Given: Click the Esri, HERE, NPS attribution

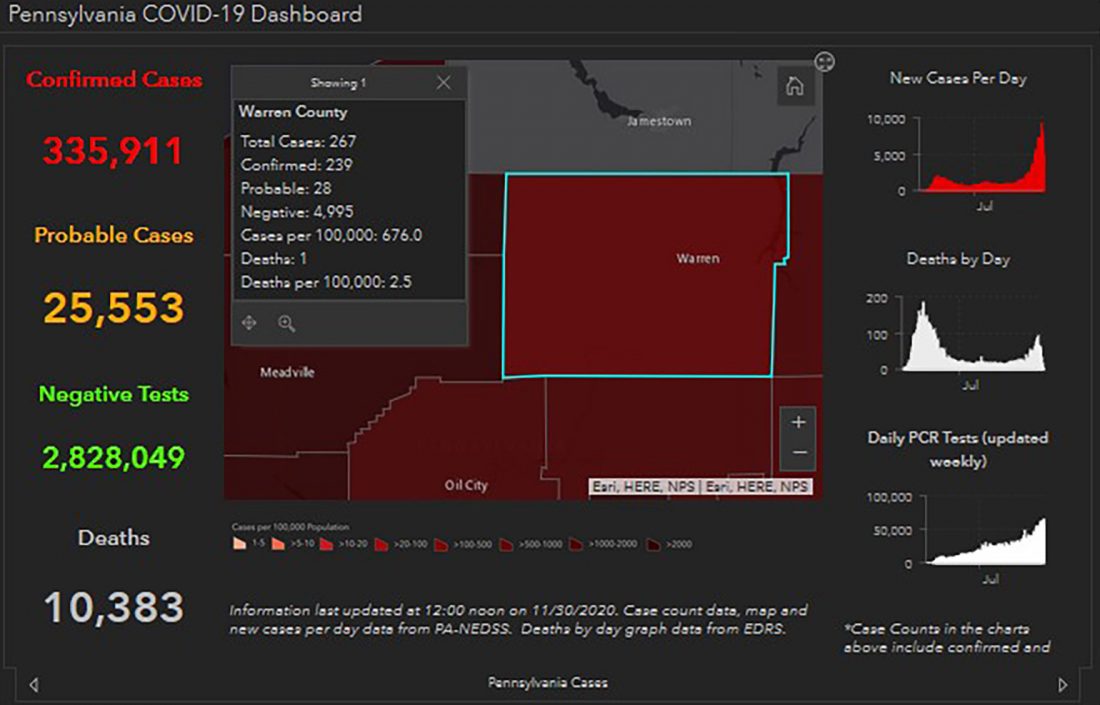Looking at the screenshot, I should pos(700,487).
